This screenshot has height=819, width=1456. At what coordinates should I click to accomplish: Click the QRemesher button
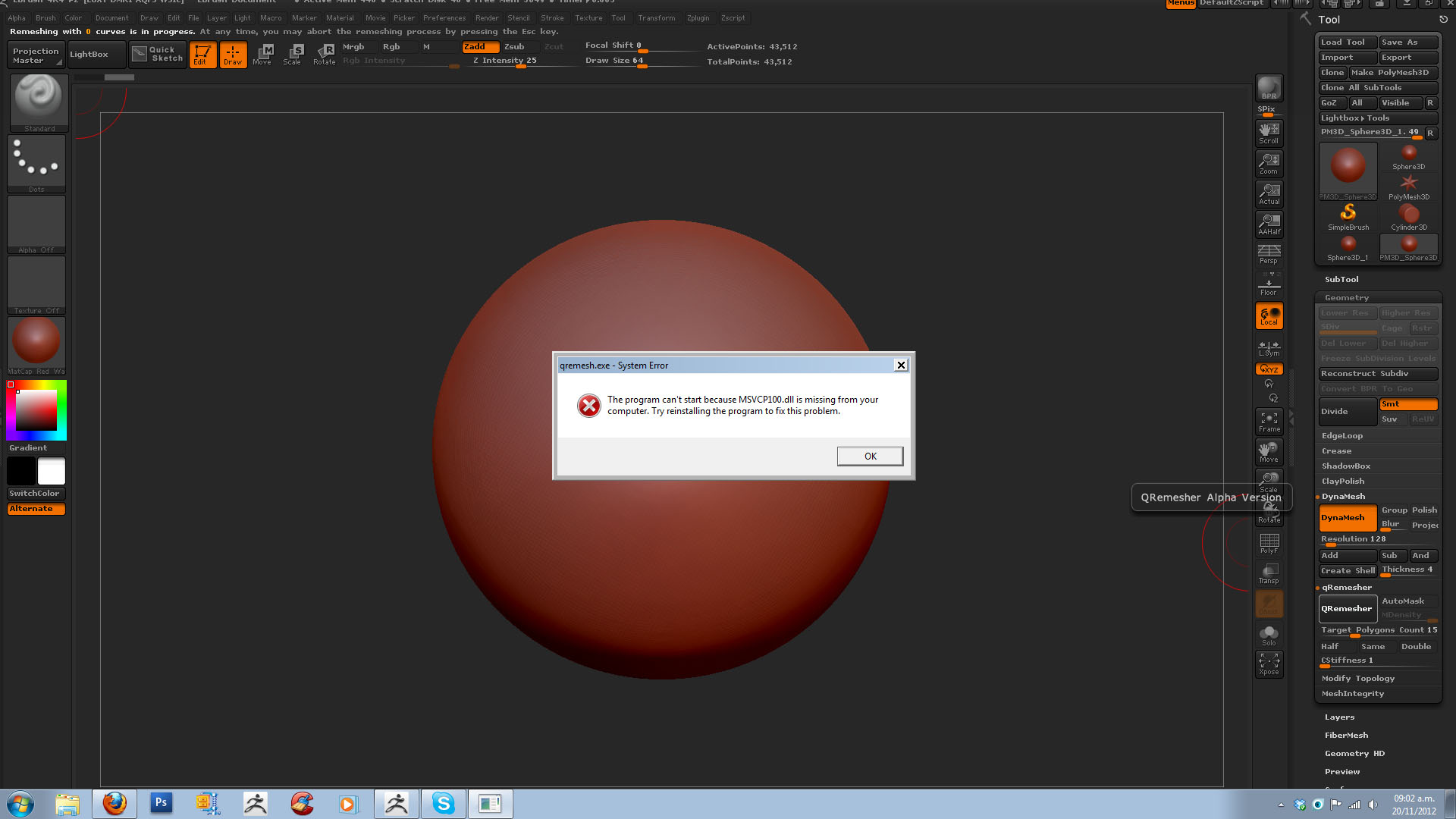[x=1347, y=609]
